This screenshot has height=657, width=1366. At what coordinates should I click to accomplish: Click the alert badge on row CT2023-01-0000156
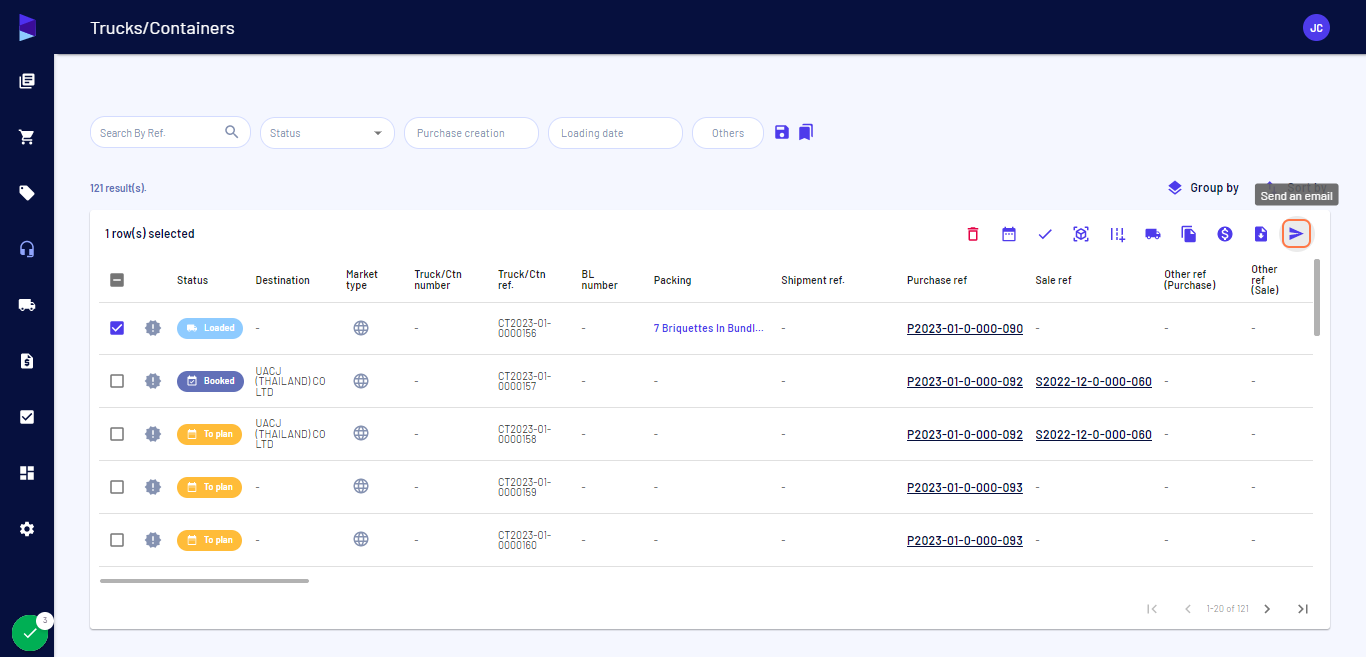152,328
